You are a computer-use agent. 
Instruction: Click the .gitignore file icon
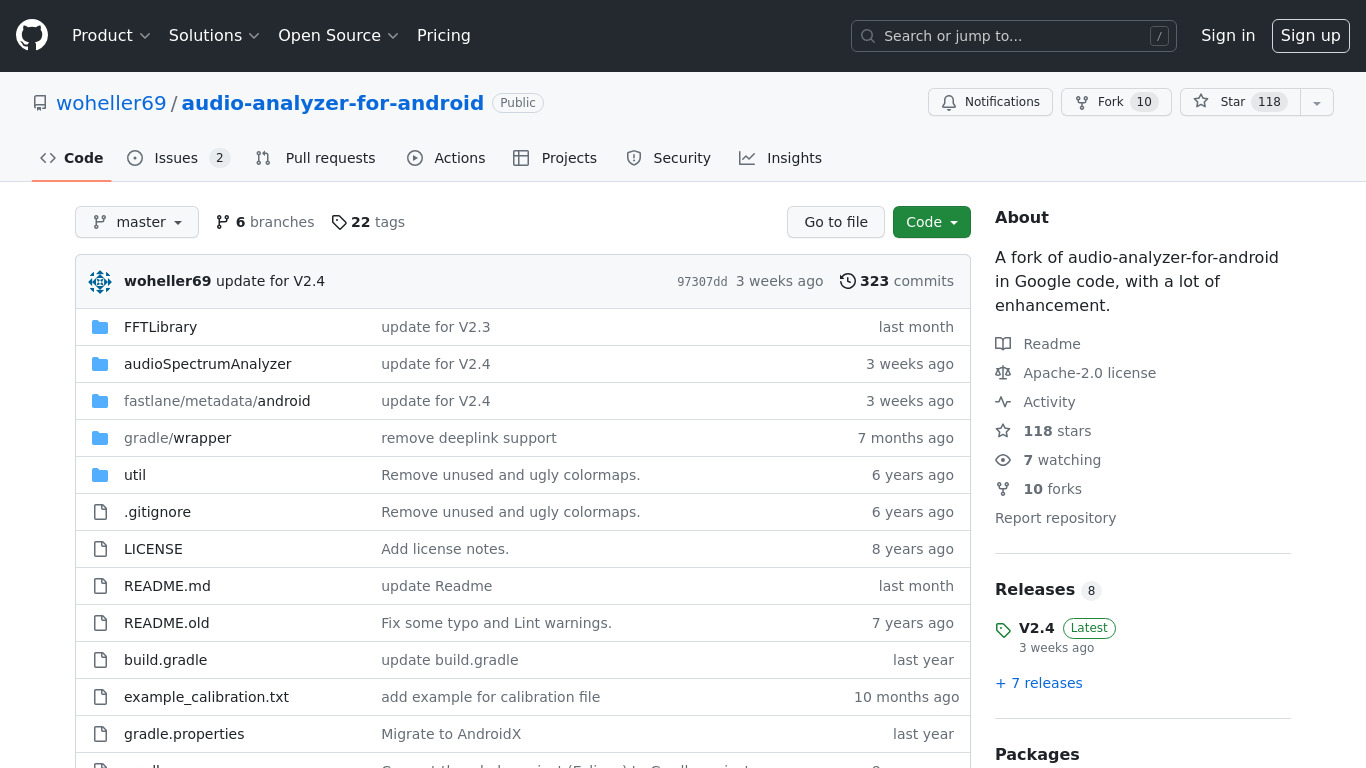coord(100,512)
